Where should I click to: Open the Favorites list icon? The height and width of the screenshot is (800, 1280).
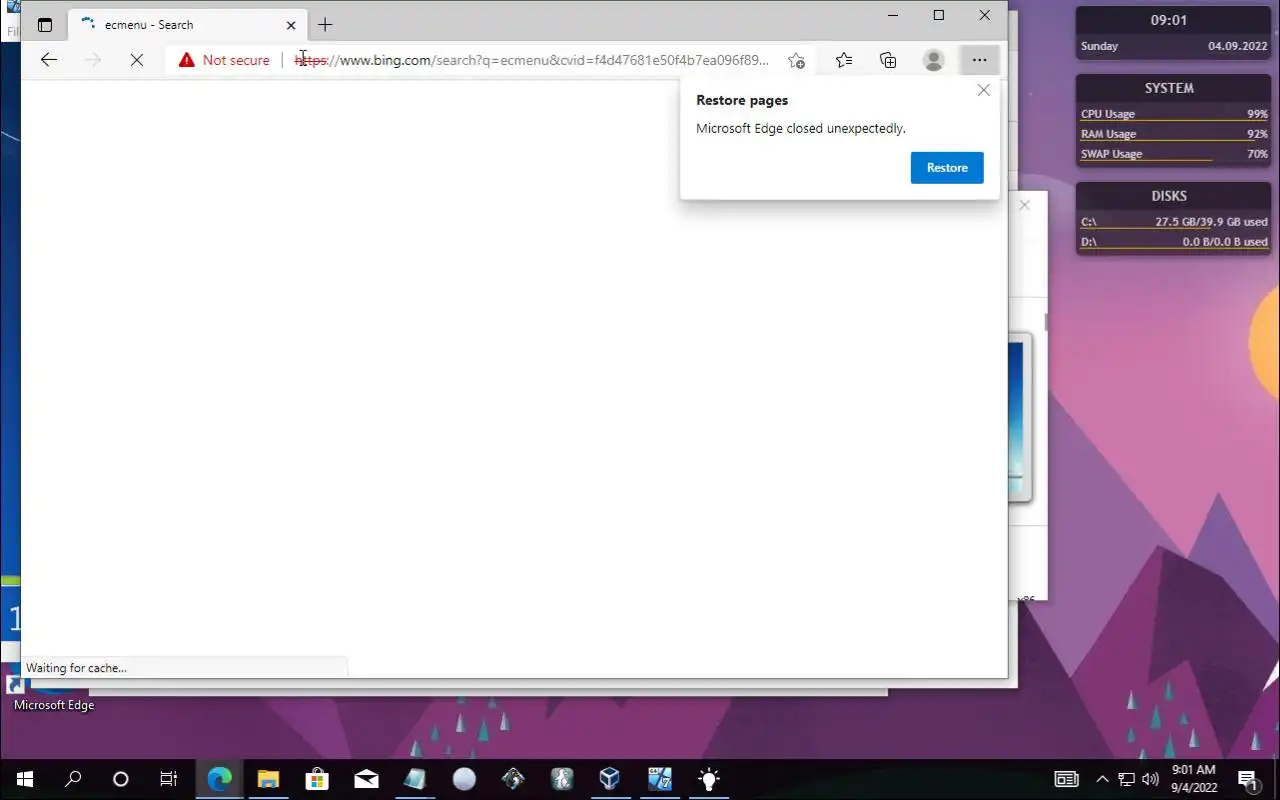click(844, 60)
